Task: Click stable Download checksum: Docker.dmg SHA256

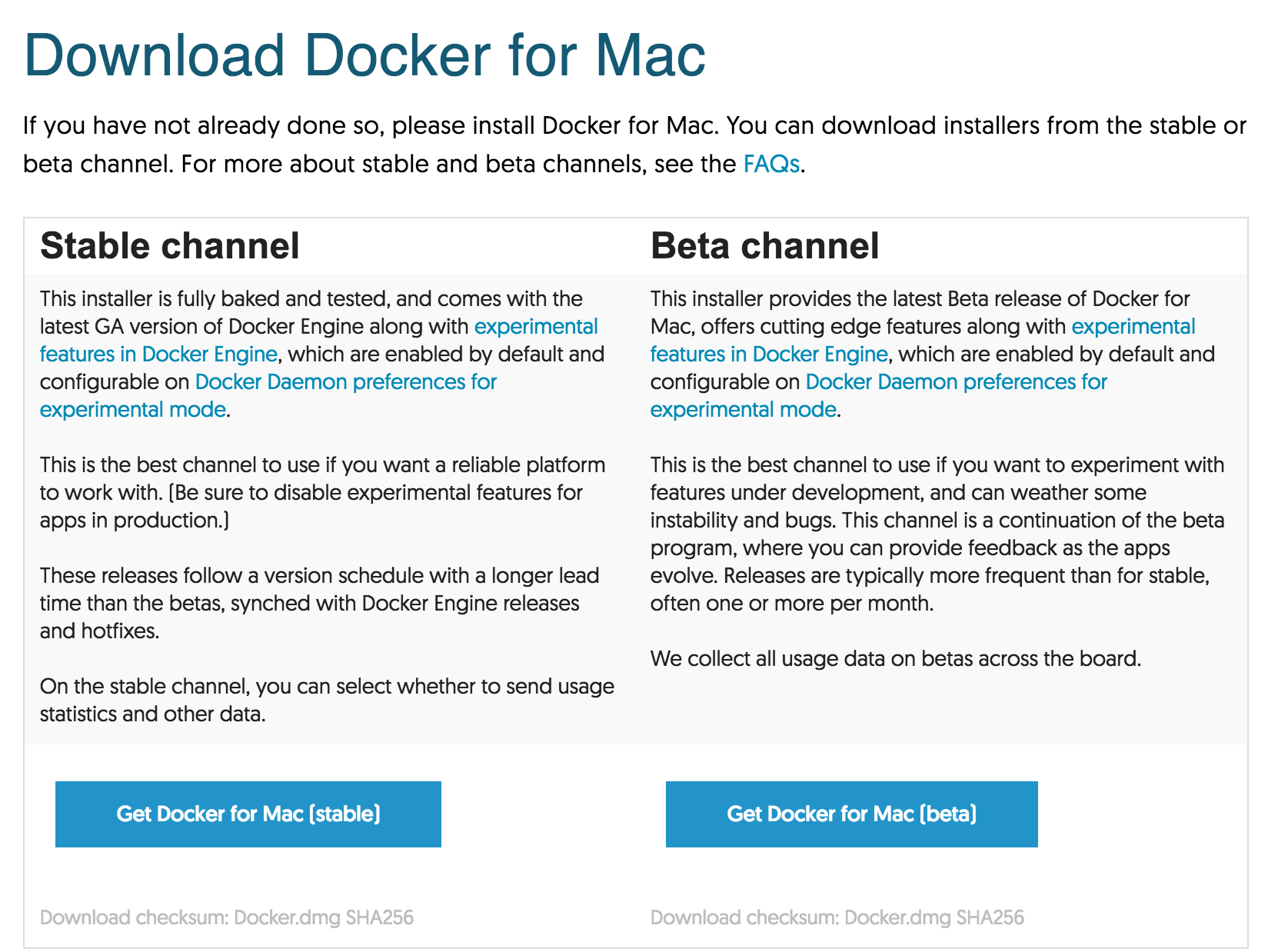Action: [227, 917]
